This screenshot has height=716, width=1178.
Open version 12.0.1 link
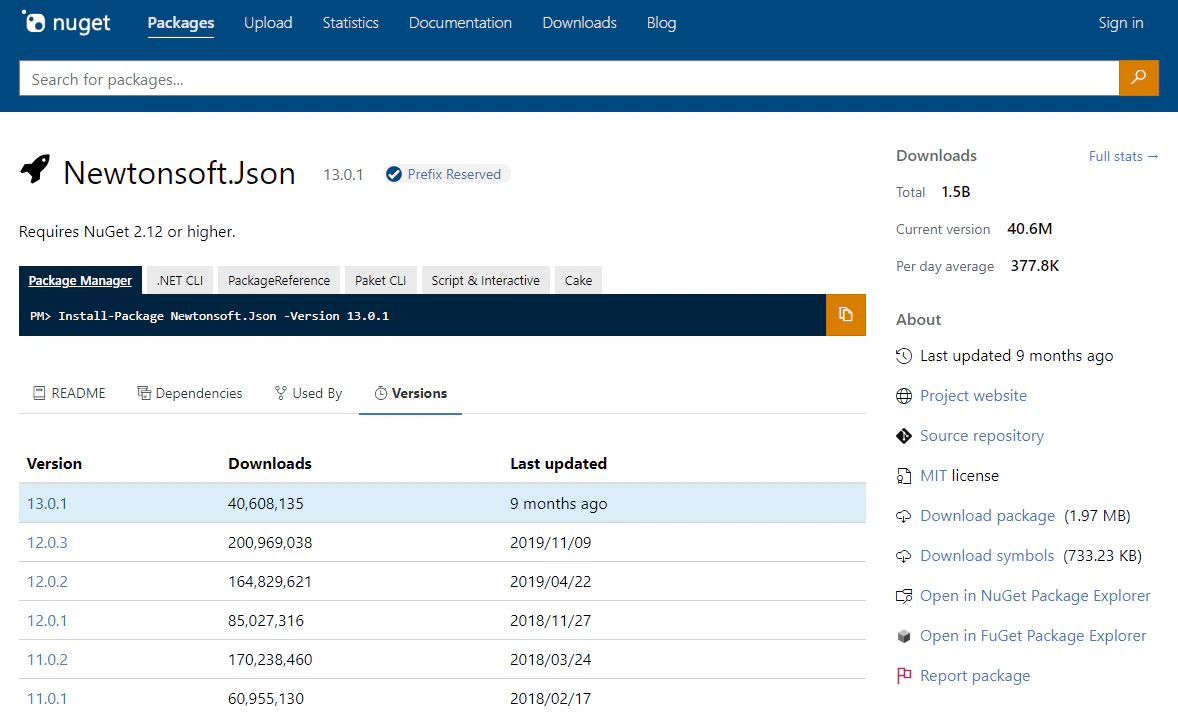(x=47, y=621)
